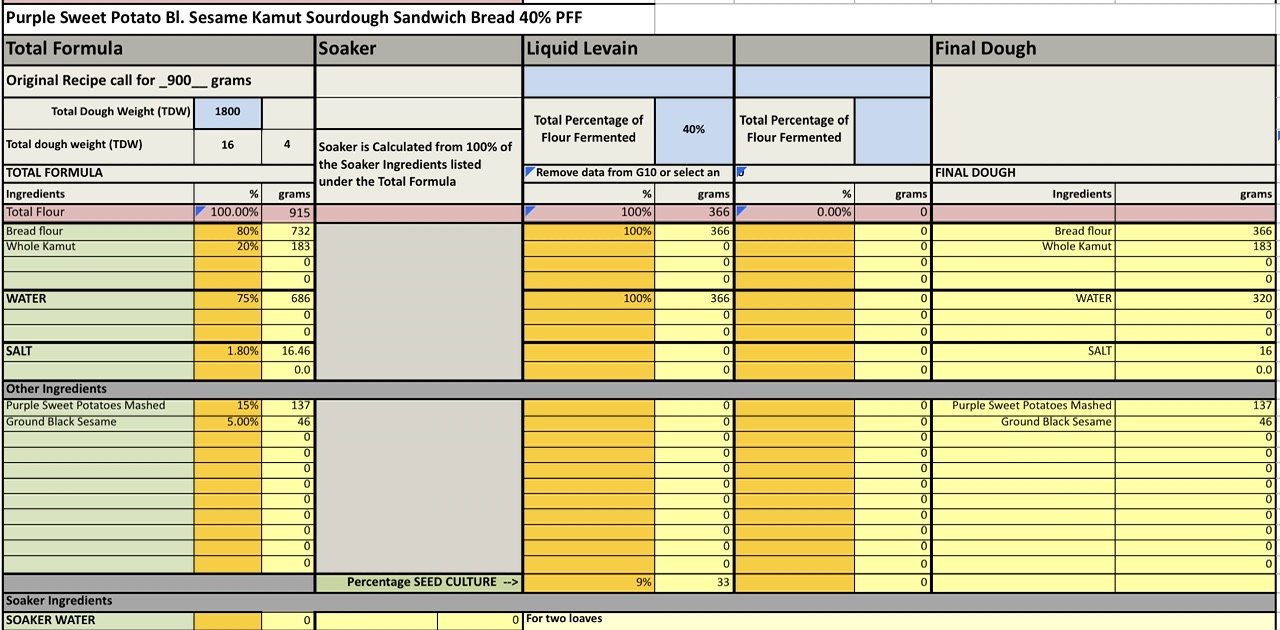
Task: Select the 'Remove data from G10' note cell
Action: point(628,172)
